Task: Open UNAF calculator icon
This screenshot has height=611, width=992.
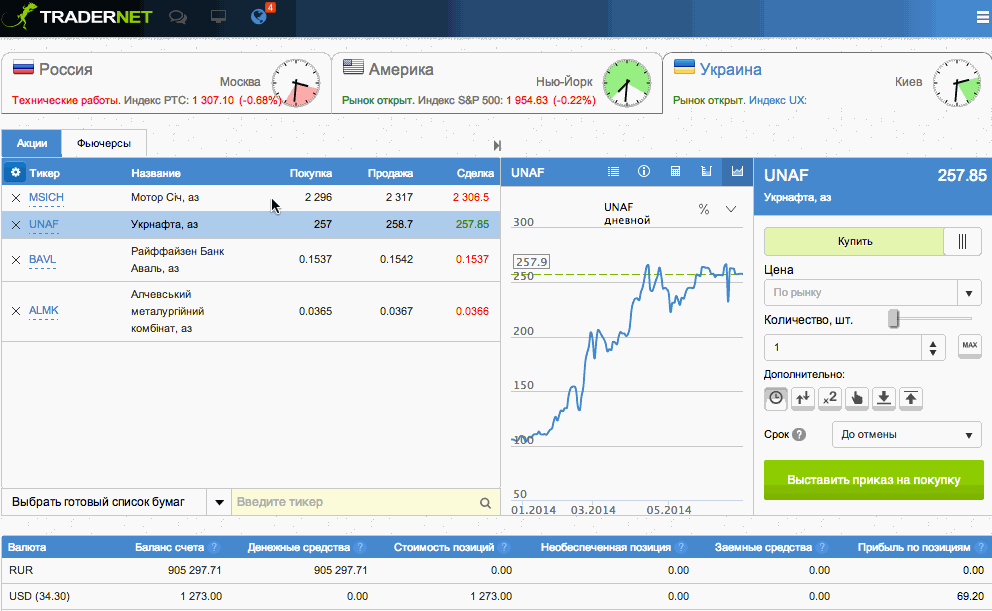Action: pos(675,171)
